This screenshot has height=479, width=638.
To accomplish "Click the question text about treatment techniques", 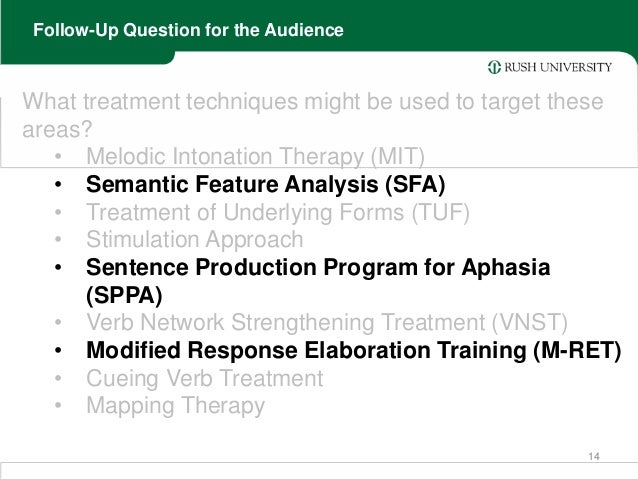I will [x=312, y=115].
